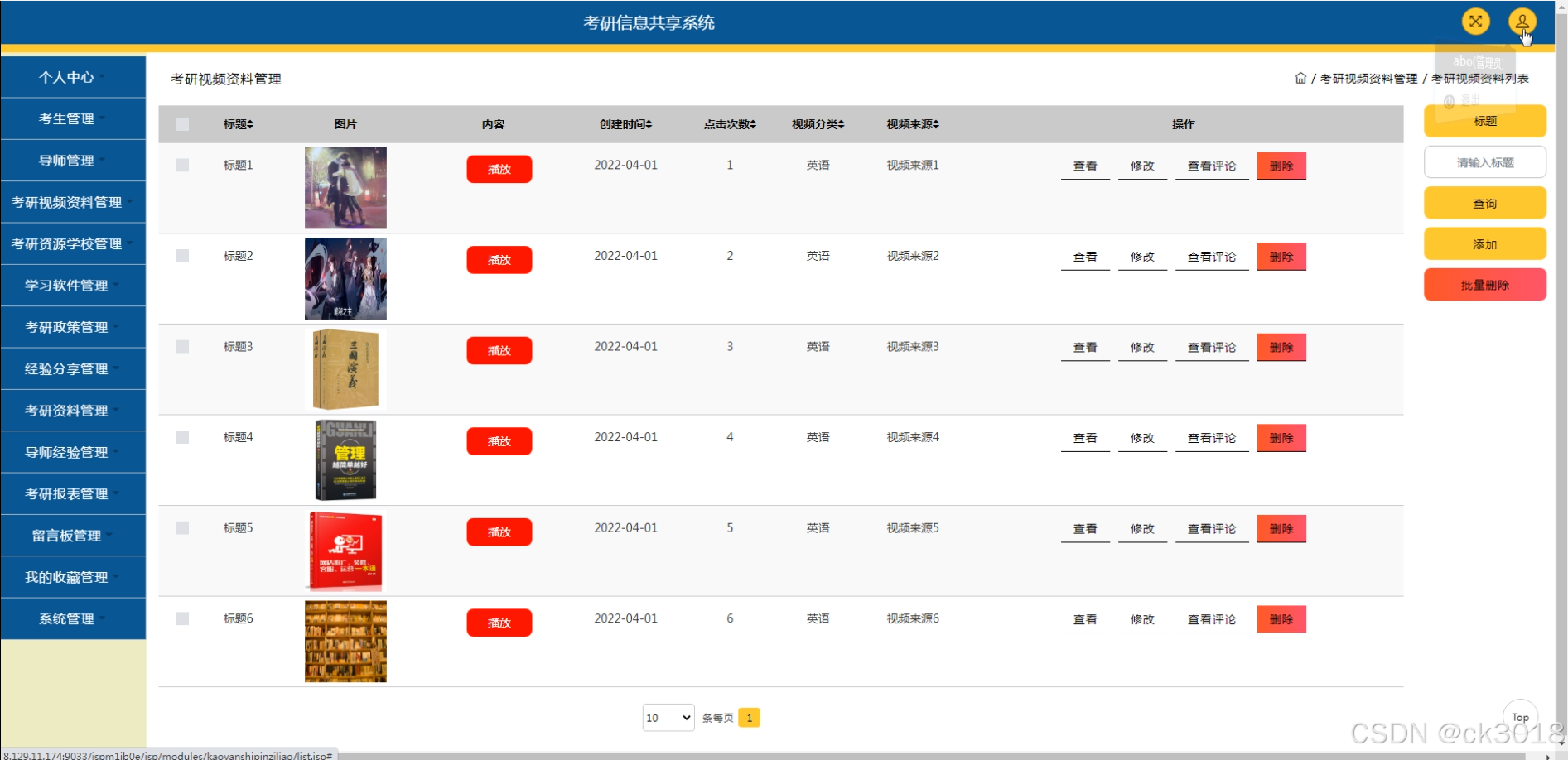Check the checkbox for 标题2 row
This screenshot has width=1568, height=760.
coord(182,256)
